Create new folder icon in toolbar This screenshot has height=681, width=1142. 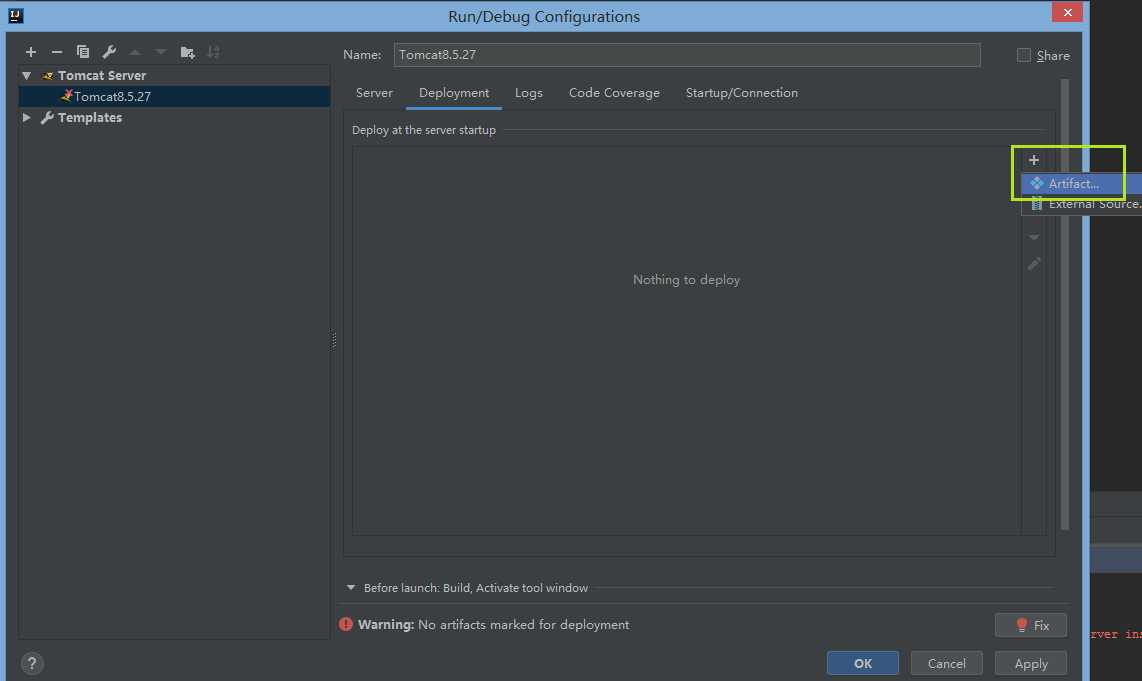[187, 52]
